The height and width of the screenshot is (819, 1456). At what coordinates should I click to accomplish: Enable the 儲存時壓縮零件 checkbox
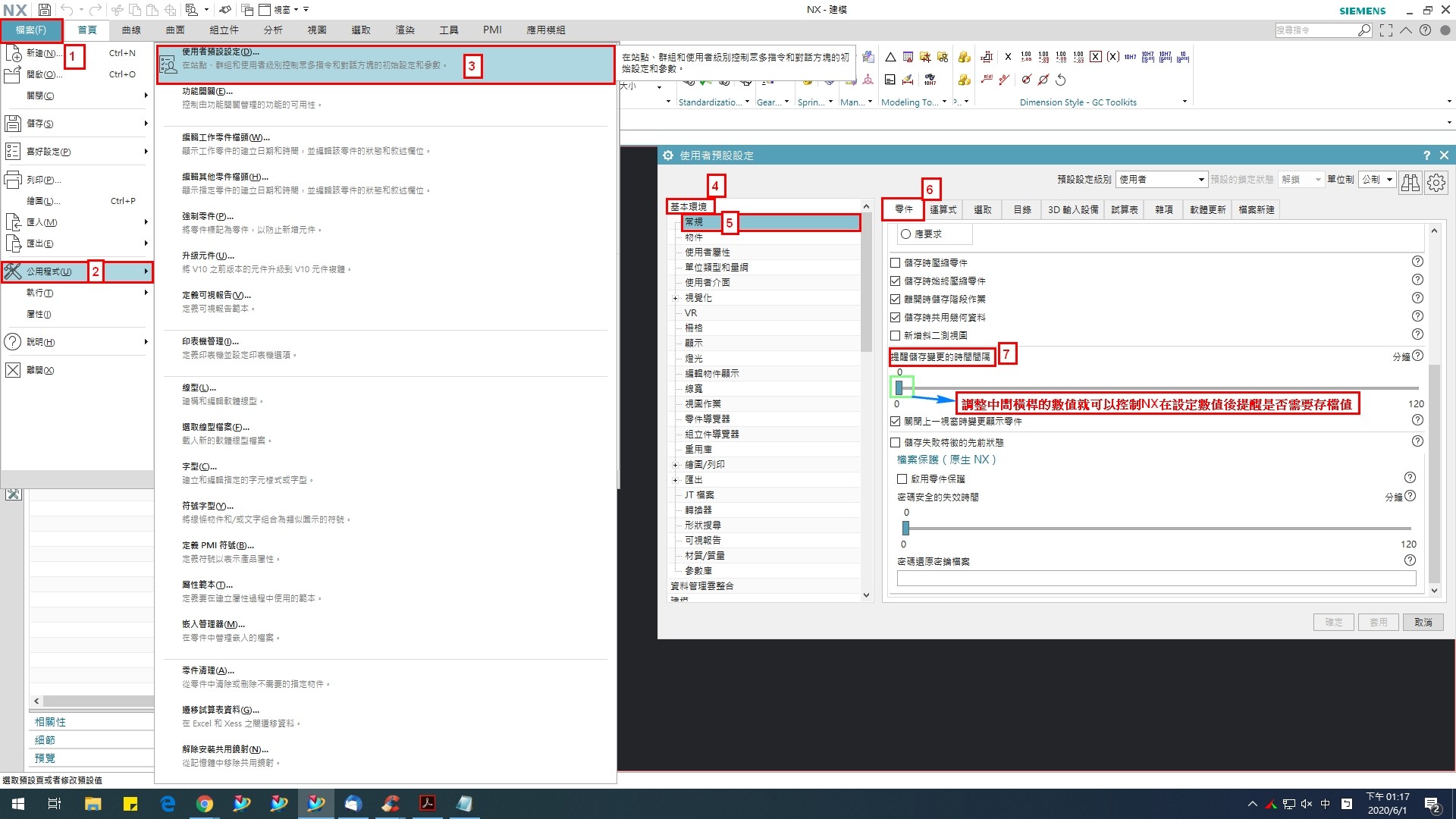click(x=895, y=263)
